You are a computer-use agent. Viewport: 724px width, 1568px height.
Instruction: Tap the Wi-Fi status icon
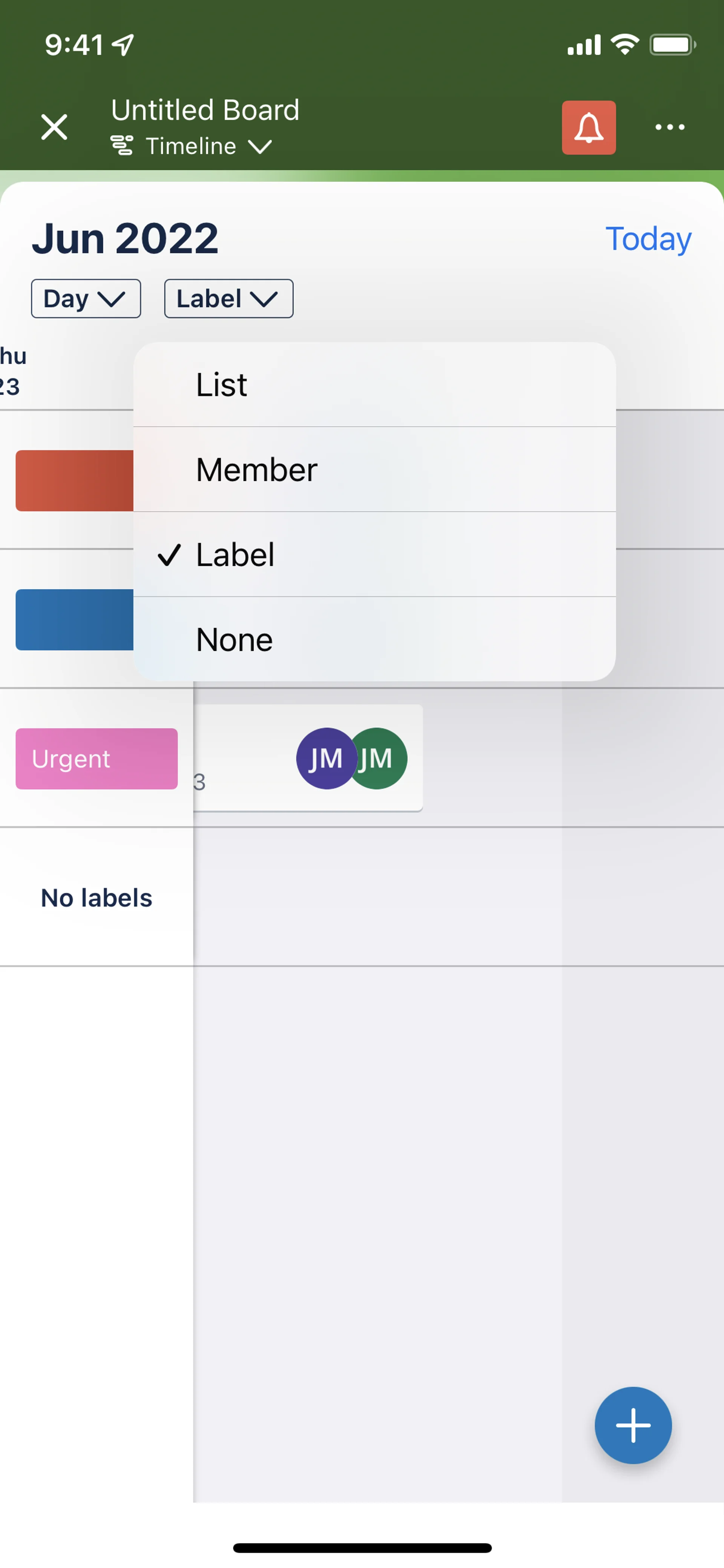coord(625,45)
